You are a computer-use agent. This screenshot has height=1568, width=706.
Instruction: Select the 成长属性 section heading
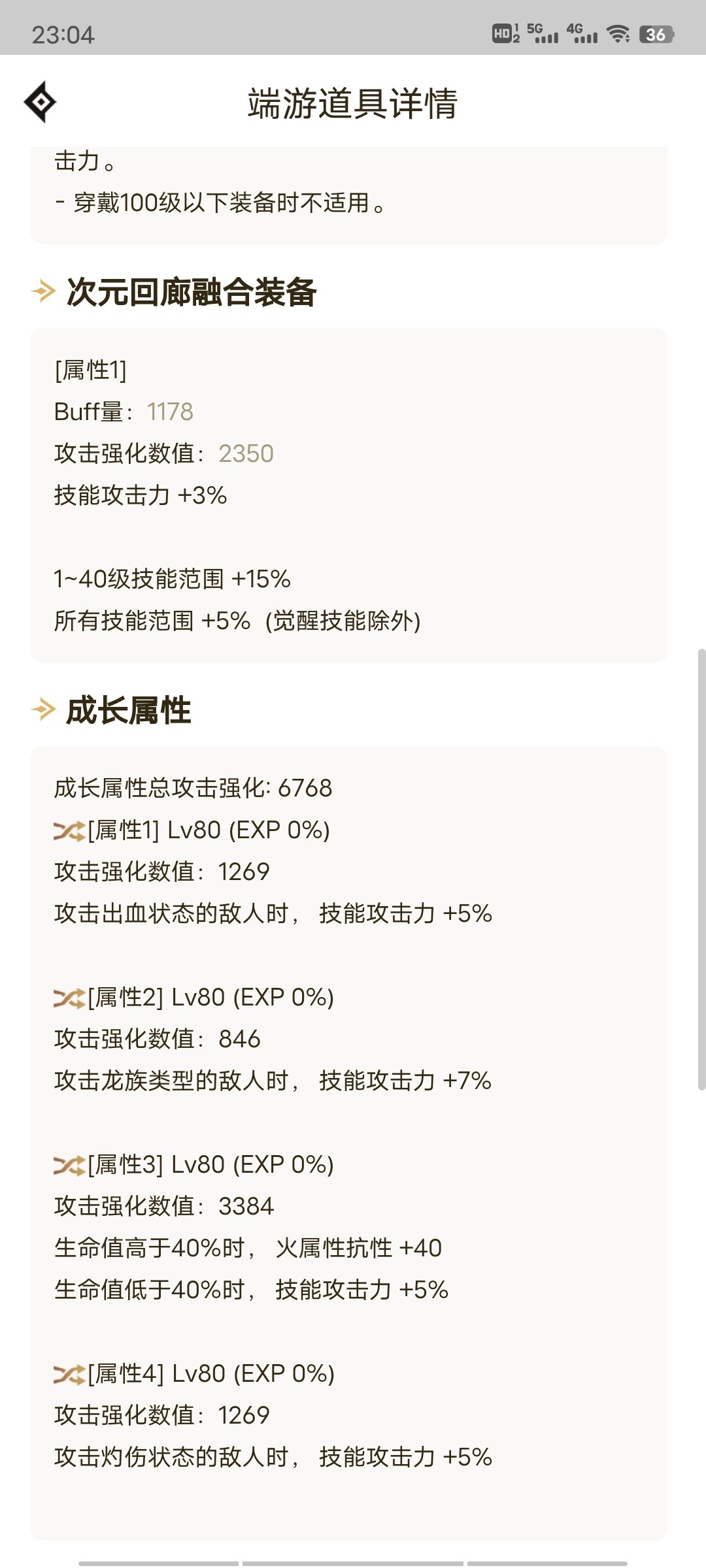click(x=129, y=710)
